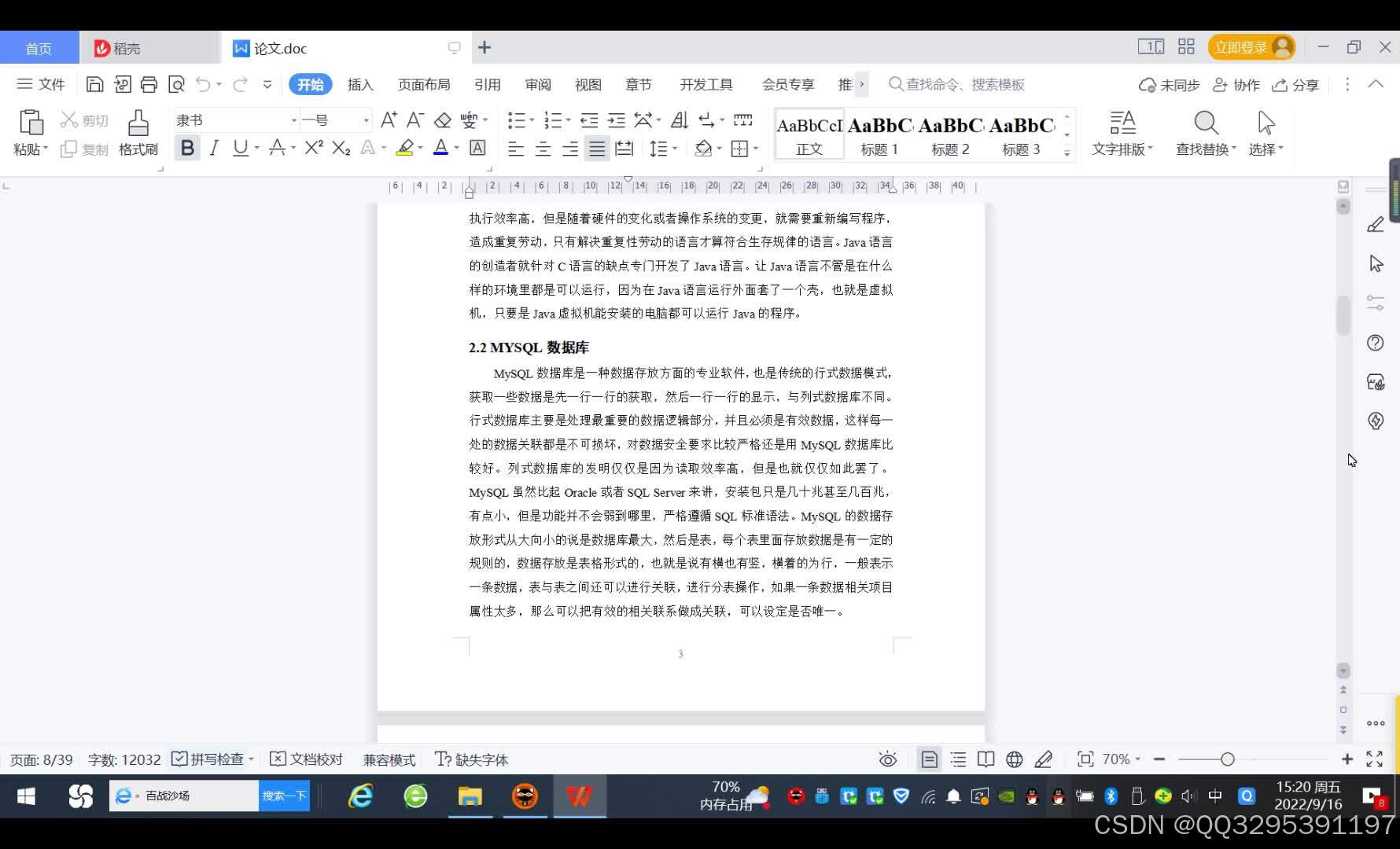Image resolution: width=1400 pixels, height=849 pixels.
Task: Click the character border A icon
Action: coord(477,147)
